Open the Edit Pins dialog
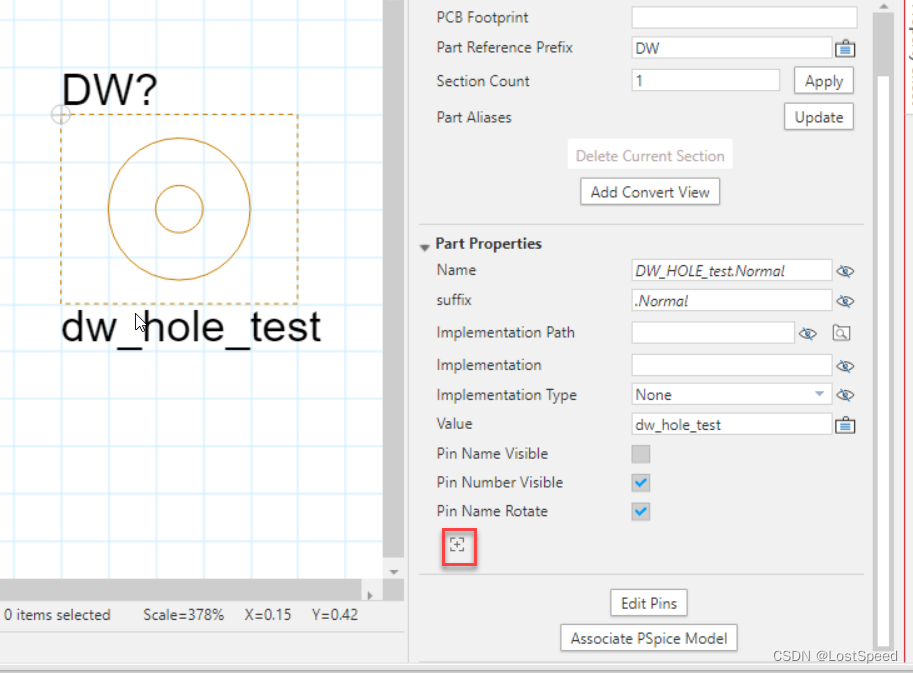 (649, 603)
